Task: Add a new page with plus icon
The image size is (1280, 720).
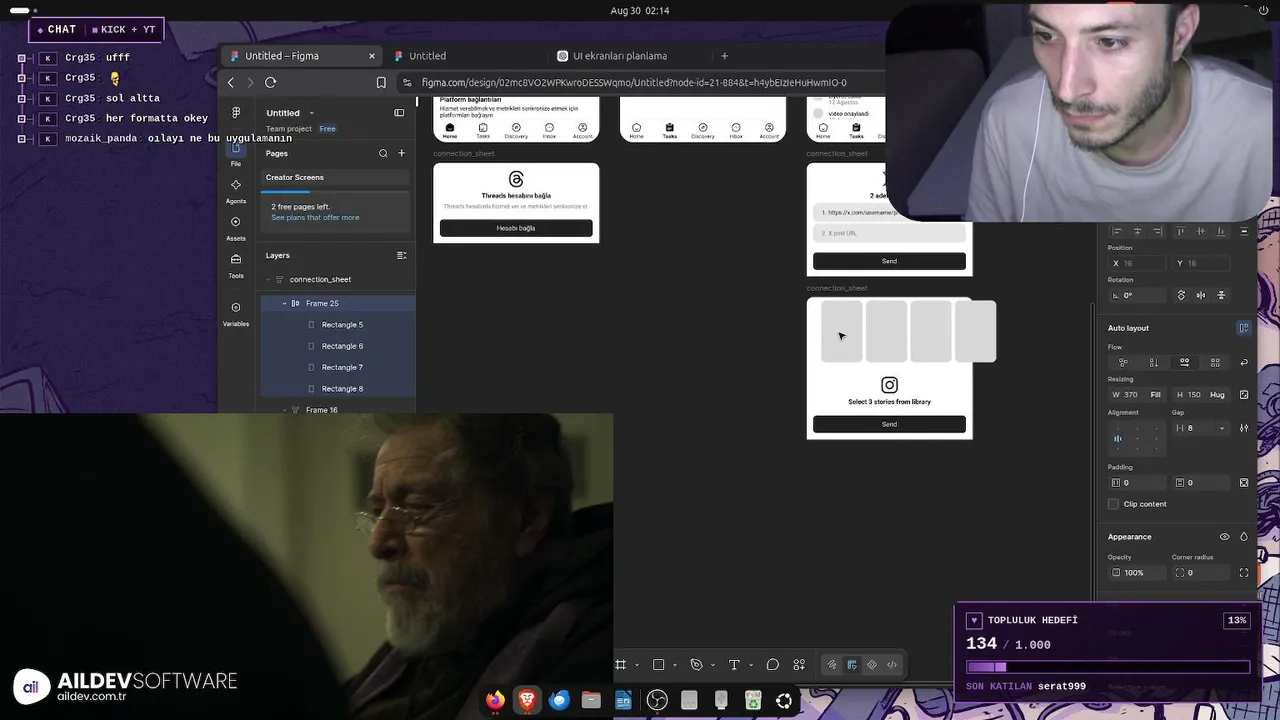Action: (402, 153)
